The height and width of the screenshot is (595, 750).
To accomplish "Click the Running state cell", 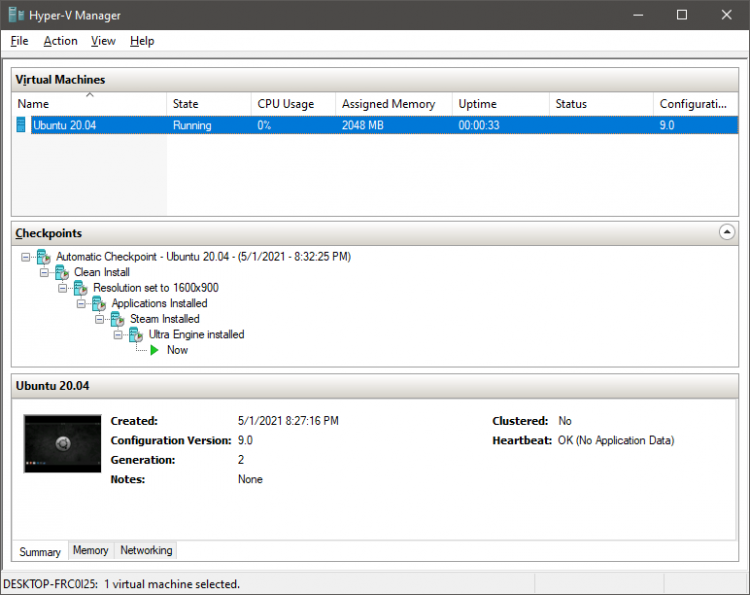I will 192,125.
